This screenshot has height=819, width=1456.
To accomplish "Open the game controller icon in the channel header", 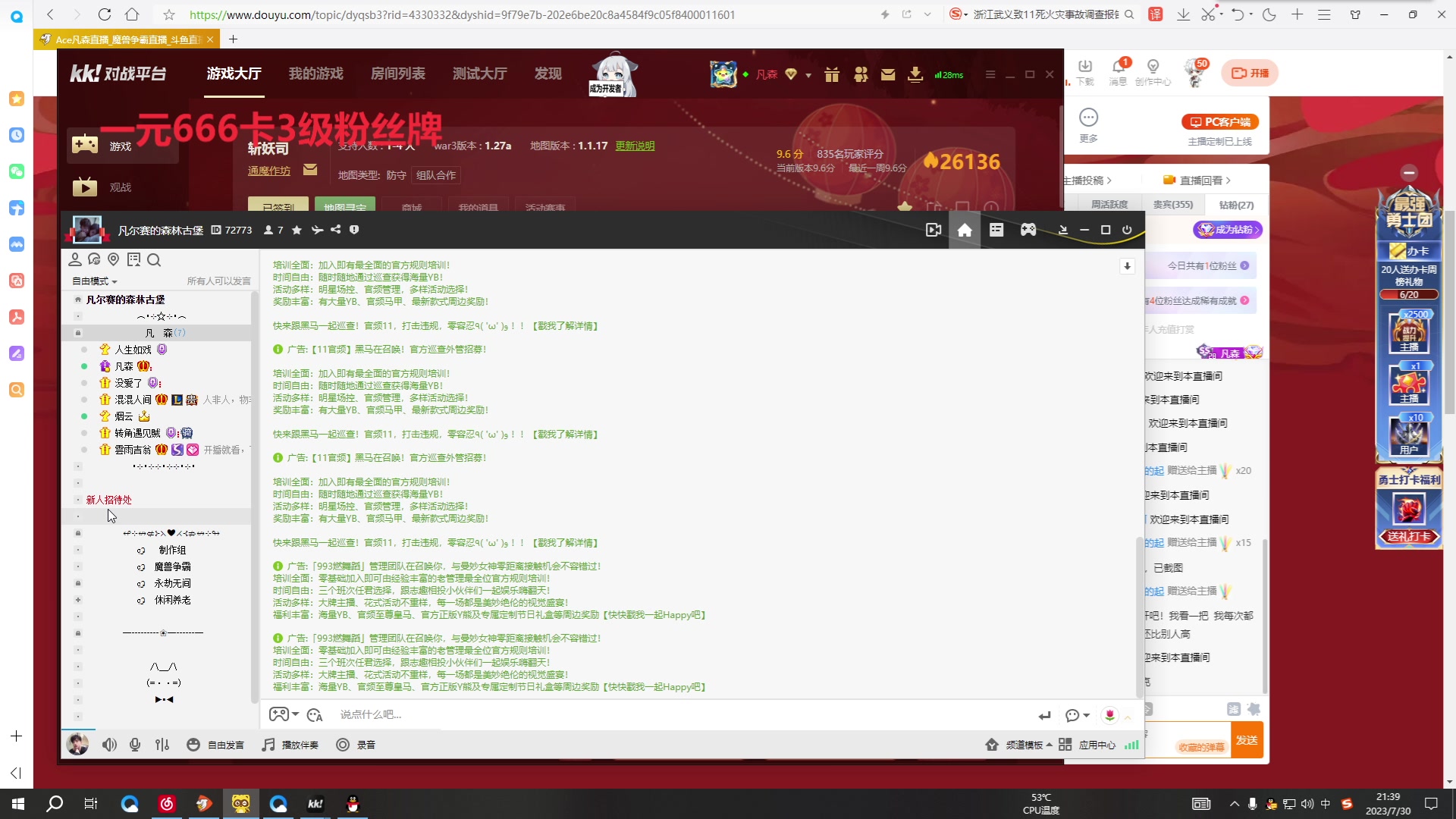I will click(x=1028, y=230).
